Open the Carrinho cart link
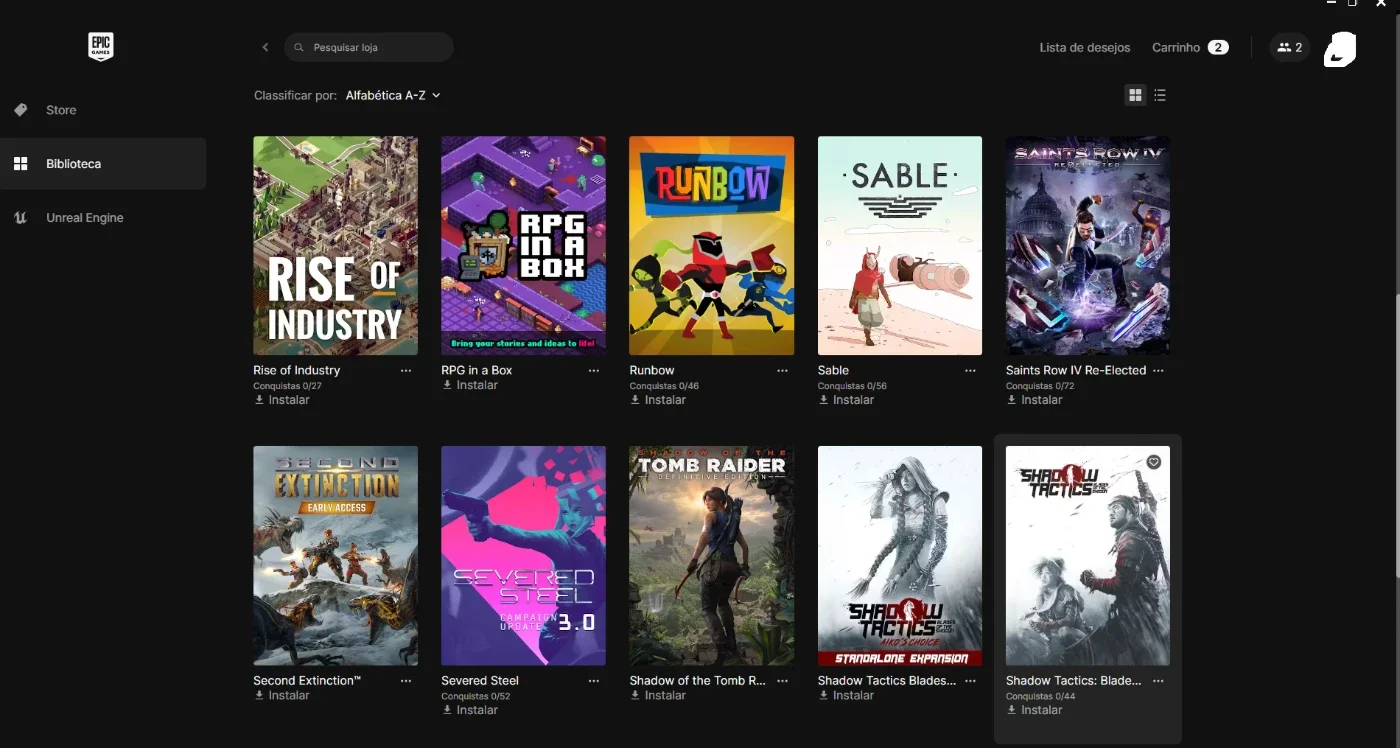The width and height of the screenshot is (1400, 748). 1176,47
